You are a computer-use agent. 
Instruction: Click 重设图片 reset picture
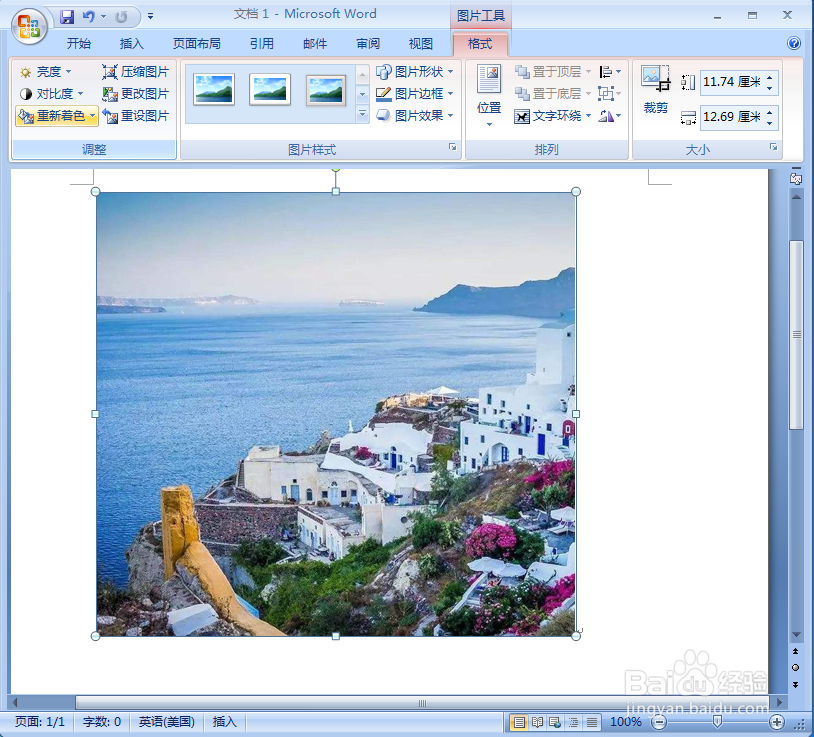[x=135, y=116]
